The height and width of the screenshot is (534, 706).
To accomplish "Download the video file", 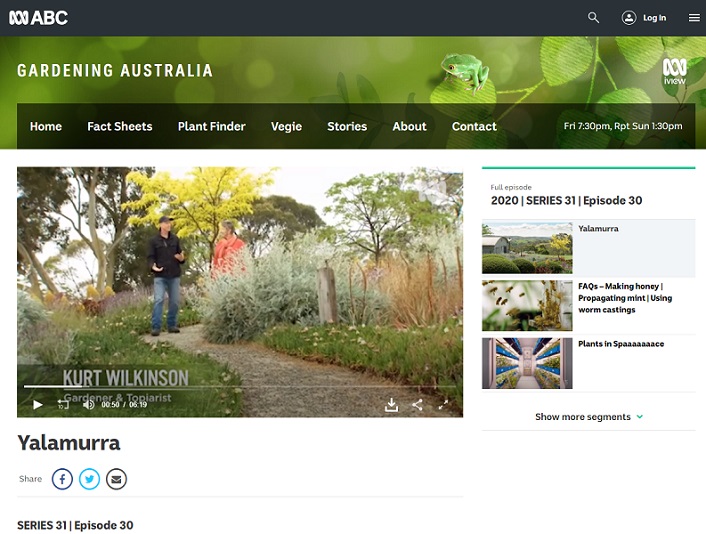I will pos(391,404).
